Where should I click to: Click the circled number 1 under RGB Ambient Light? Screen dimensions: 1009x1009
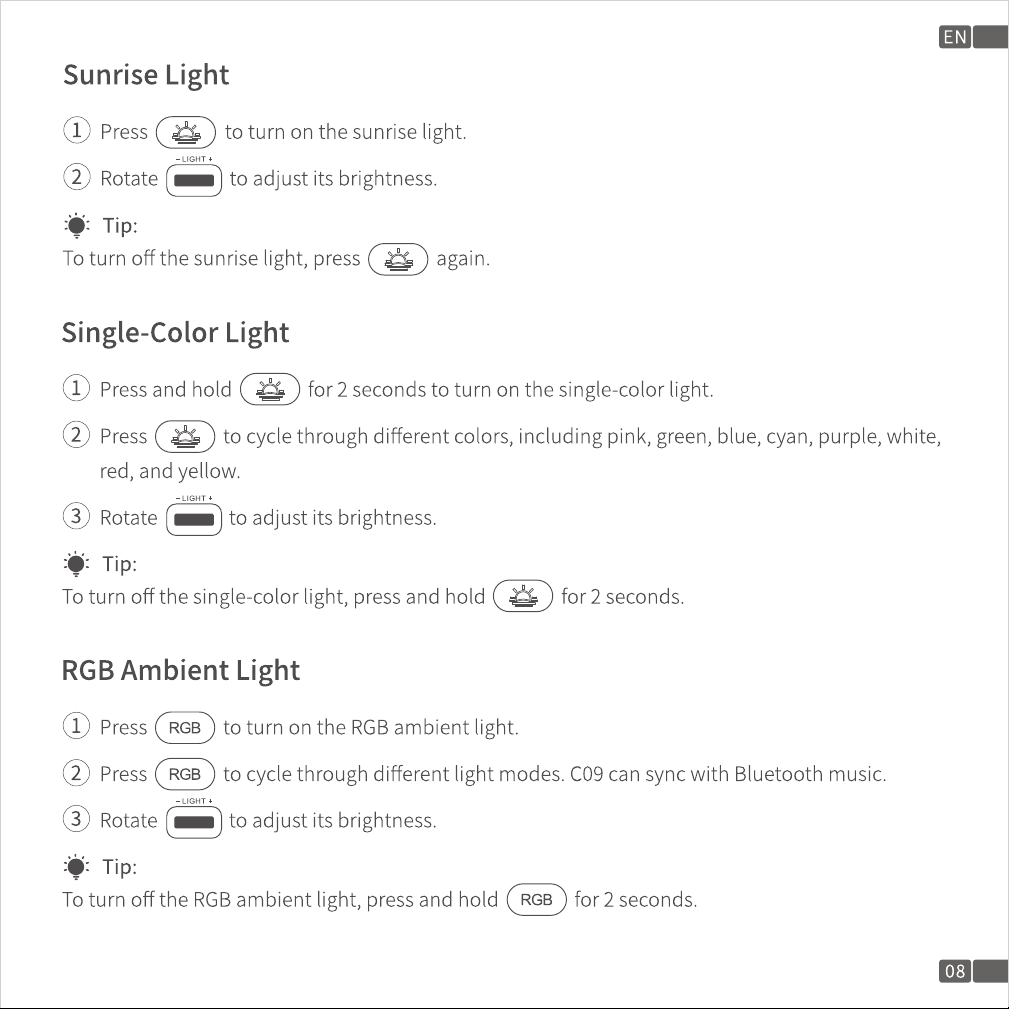pyautogui.click(x=77, y=726)
